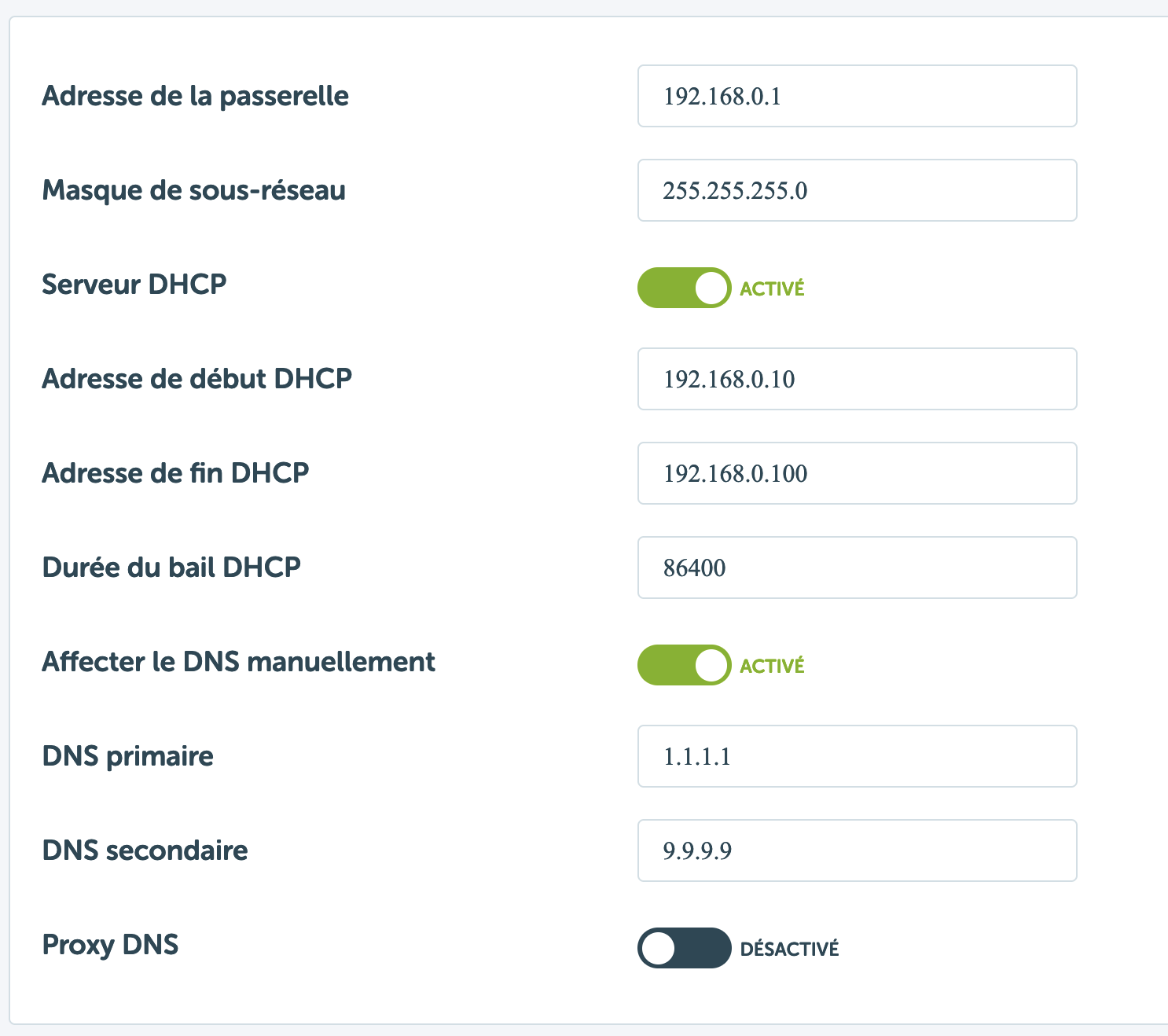This screenshot has height=1036, width=1168.
Task: Click the "Masque de sous-réseau" label
Action: (x=193, y=190)
